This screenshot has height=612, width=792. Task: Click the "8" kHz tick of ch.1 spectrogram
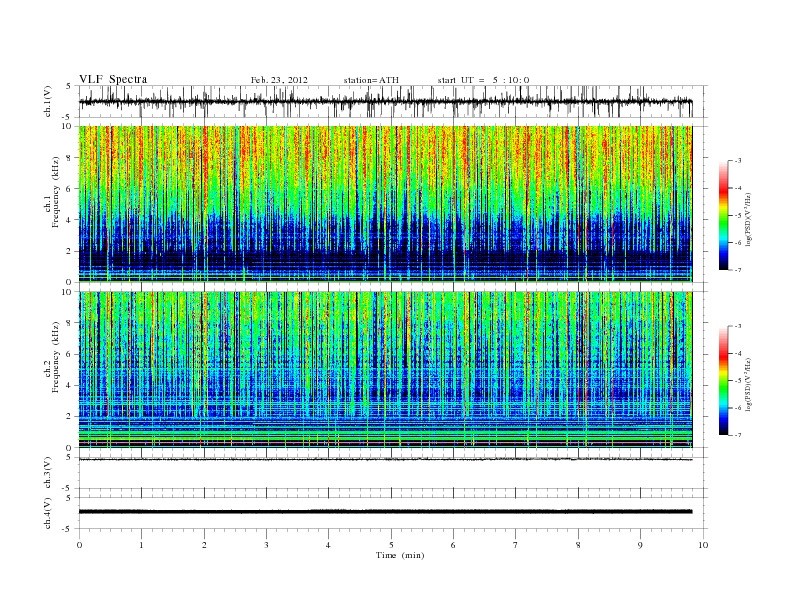tap(69, 158)
